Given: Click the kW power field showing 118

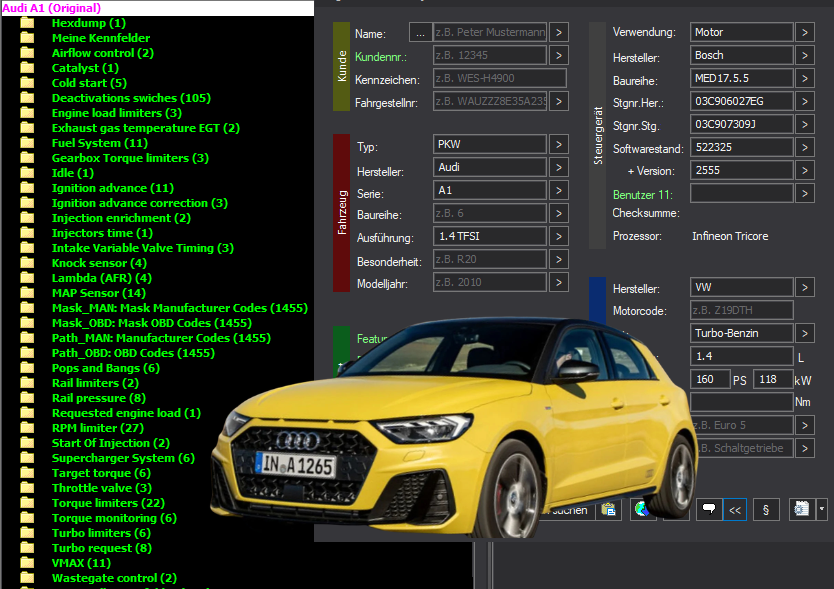Looking at the screenshot, I should (773, 379).
